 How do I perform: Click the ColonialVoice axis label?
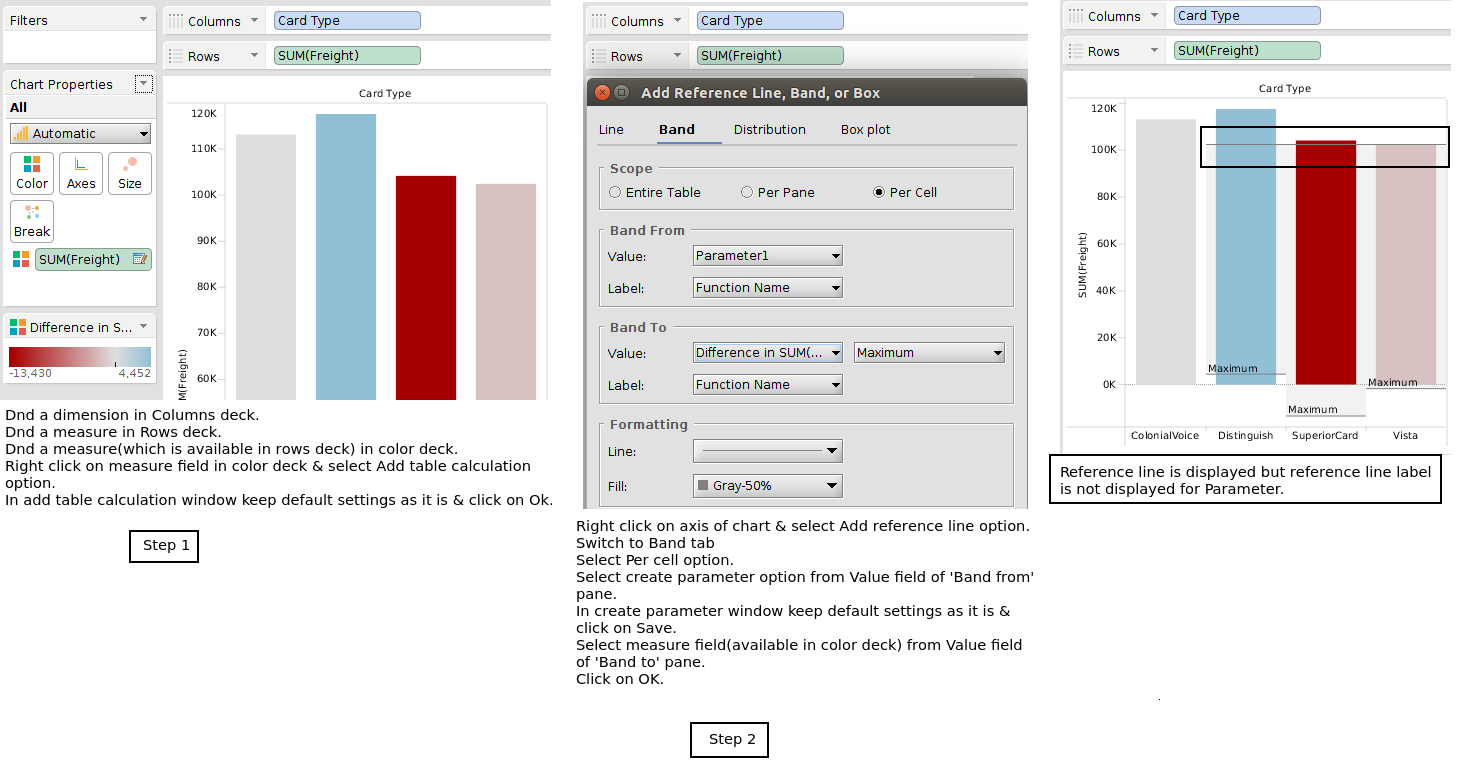[x=1165, y=436]
